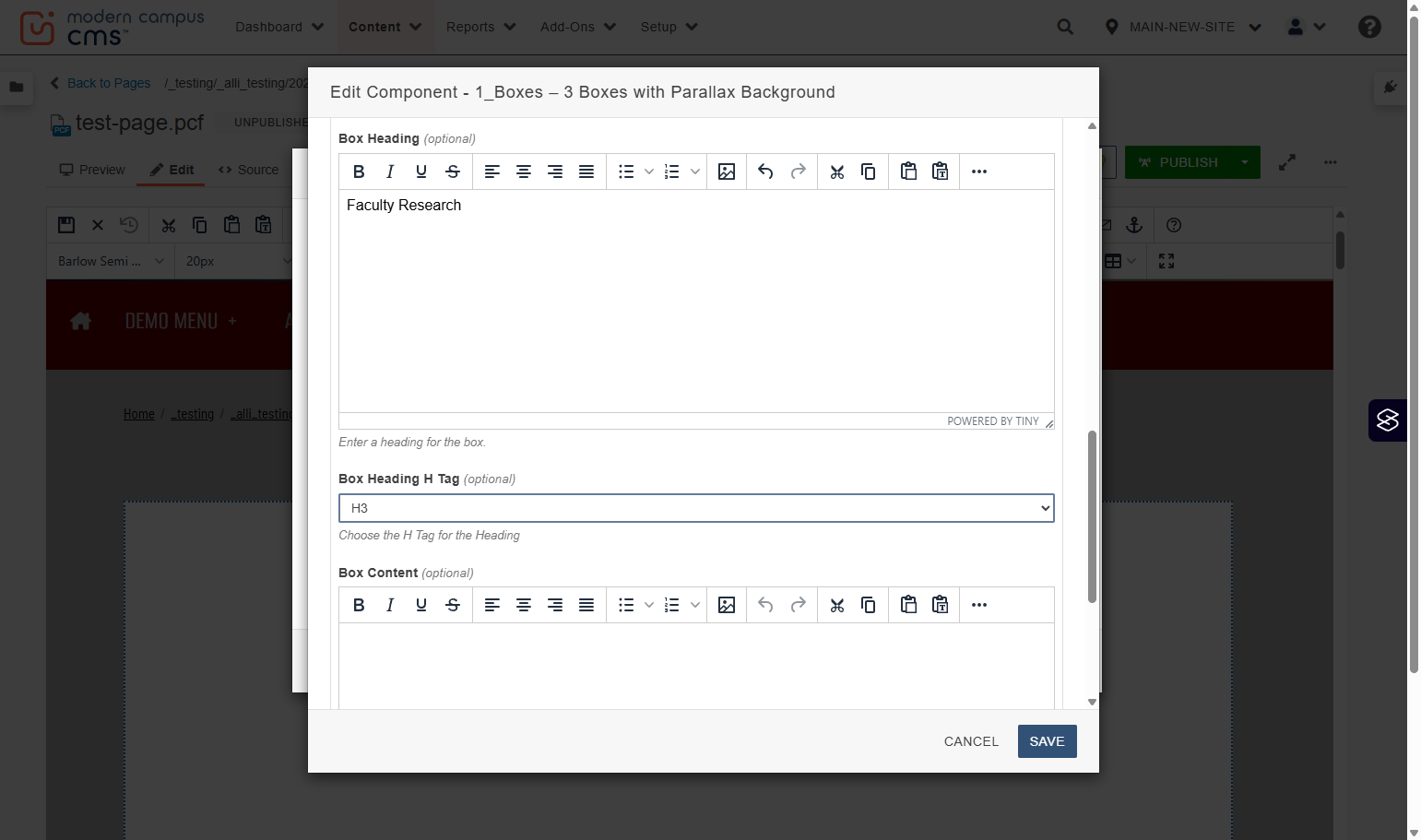Show more options in Box Content toolbar
Screen dimensions: 1421x840
point(979,605)
